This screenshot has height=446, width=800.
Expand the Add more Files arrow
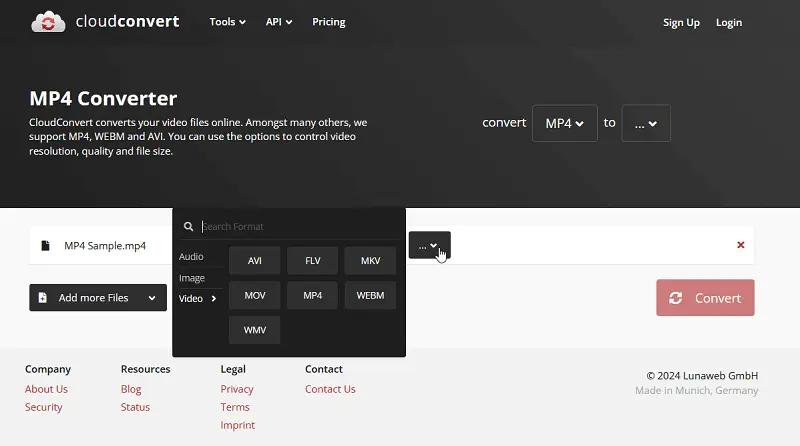[x=152, y=298]
